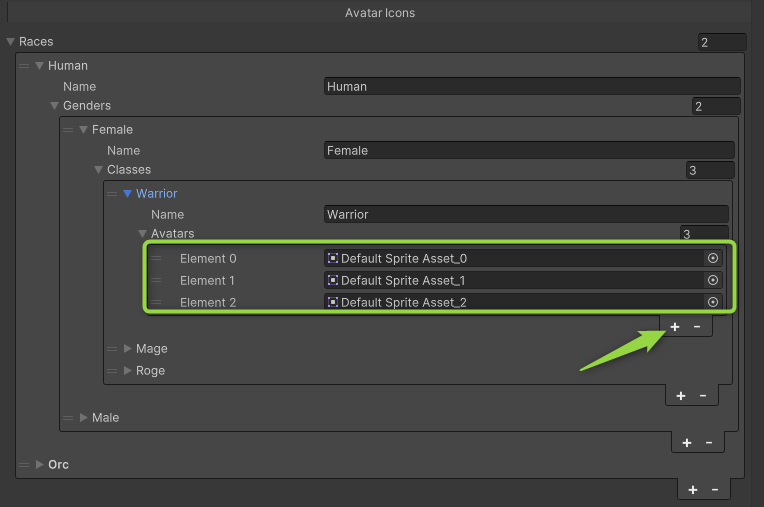Viewport: 764px width, 507px height.
Task: Click the Avatar Icons header
Action: [x=380, y=13]
